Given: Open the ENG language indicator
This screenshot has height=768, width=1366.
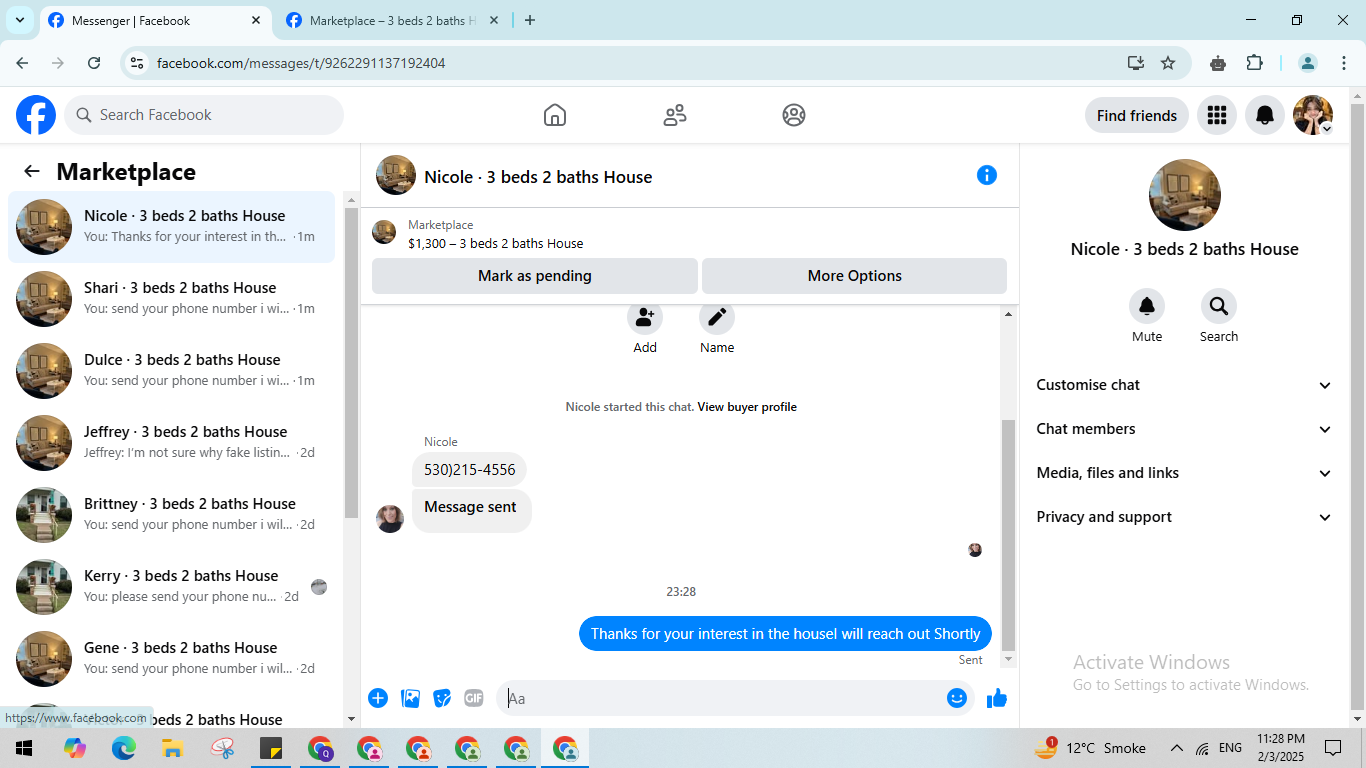Looking at the screenshot, I should (1230, 748).
